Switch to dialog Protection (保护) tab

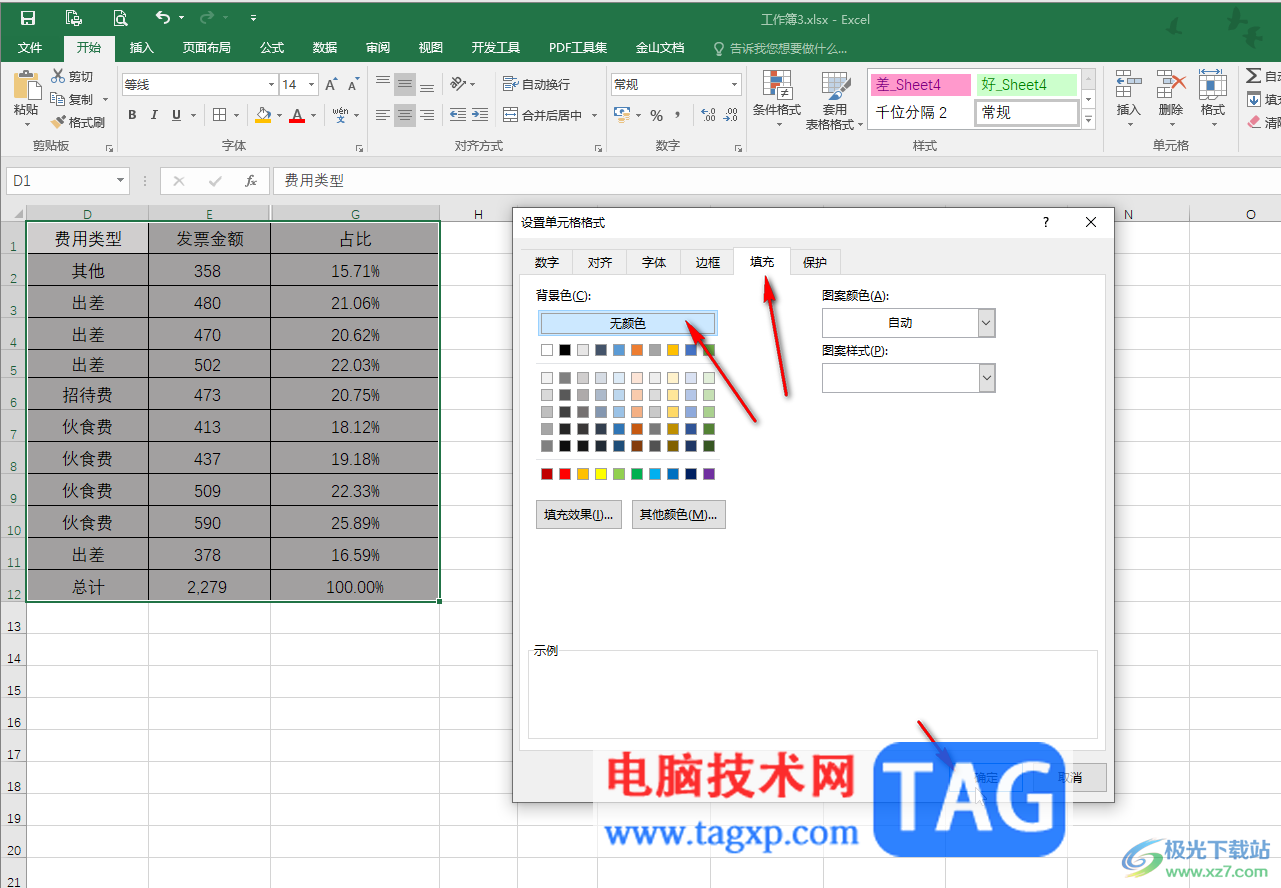[x=815, y=262]
